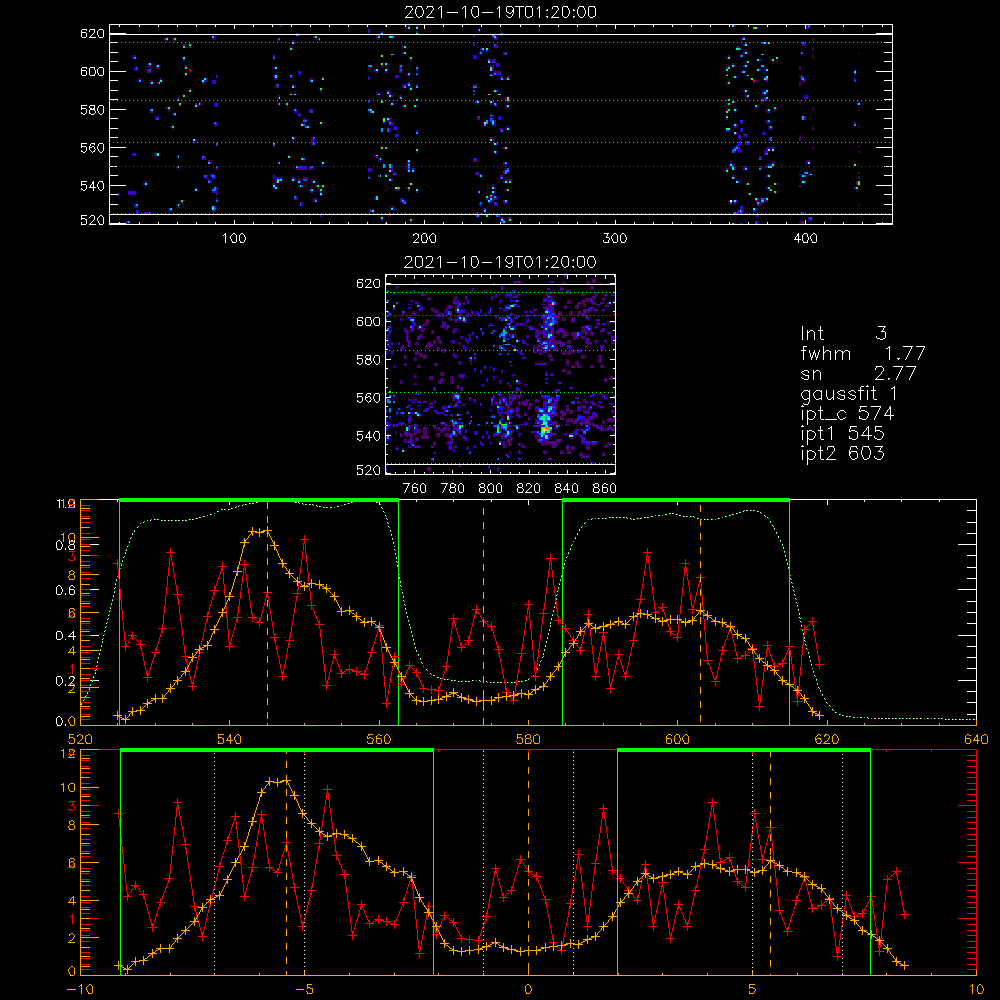Click x-axis label -5 on bottom plot

(x=304, y=990)
